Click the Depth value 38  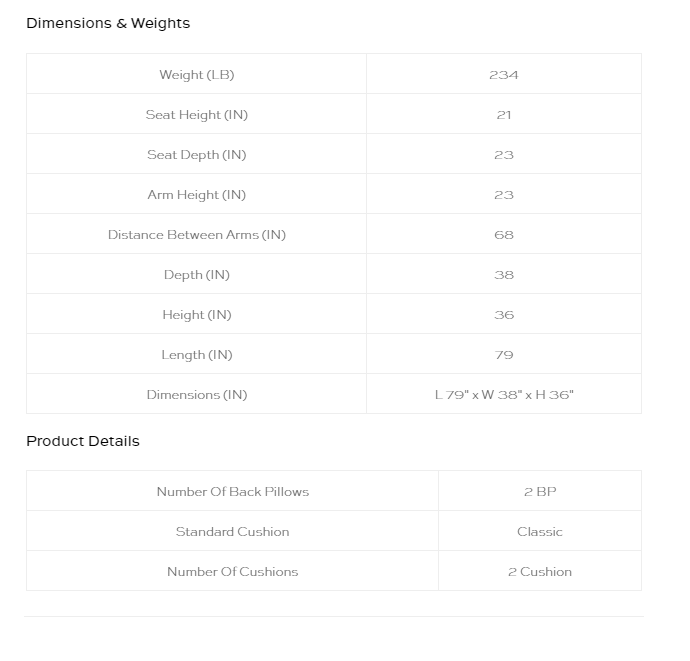pos(504,275)
